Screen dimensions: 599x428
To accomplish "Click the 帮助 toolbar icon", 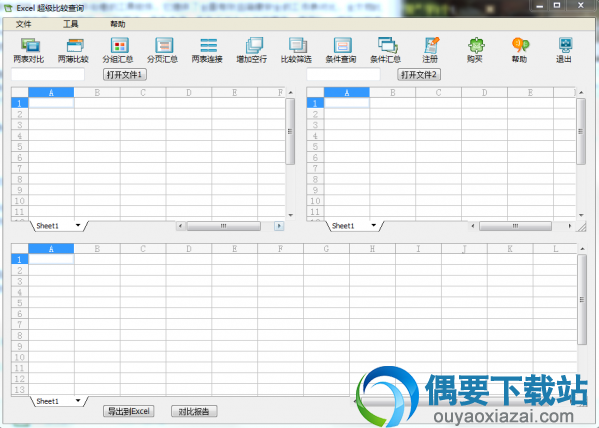I will pos(520,50).
